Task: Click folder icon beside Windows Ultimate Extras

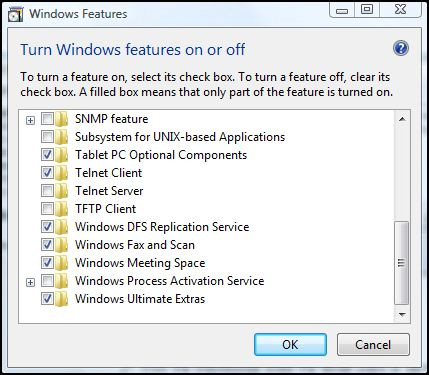Action: tap(62, 299)
